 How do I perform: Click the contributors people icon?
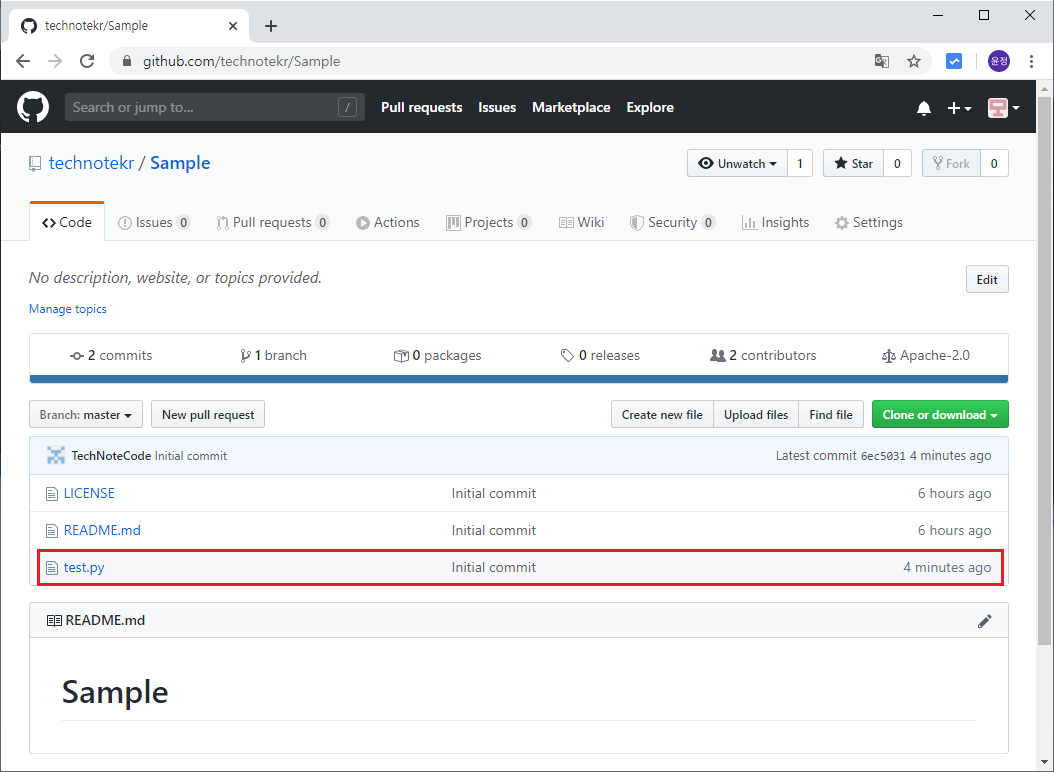[x=718, y=355]
